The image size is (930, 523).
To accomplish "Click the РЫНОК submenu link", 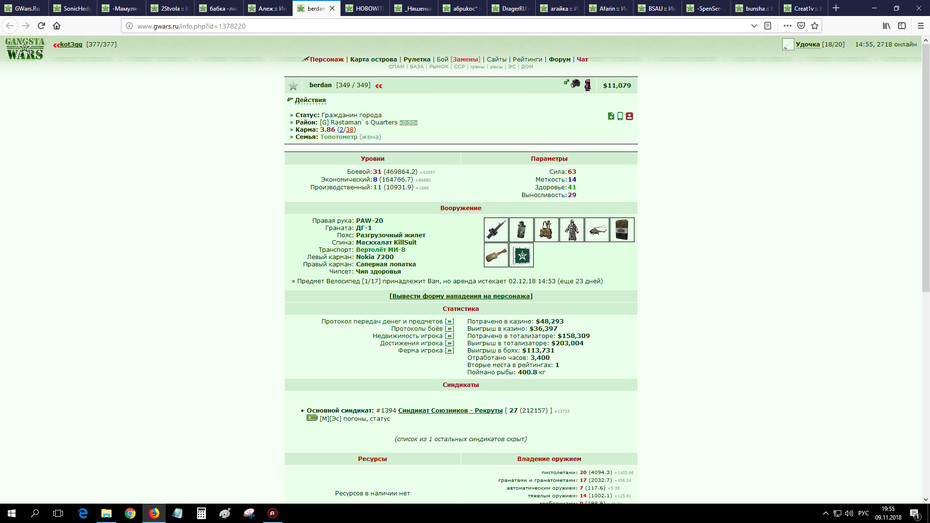I will click(x=439, y=67).
